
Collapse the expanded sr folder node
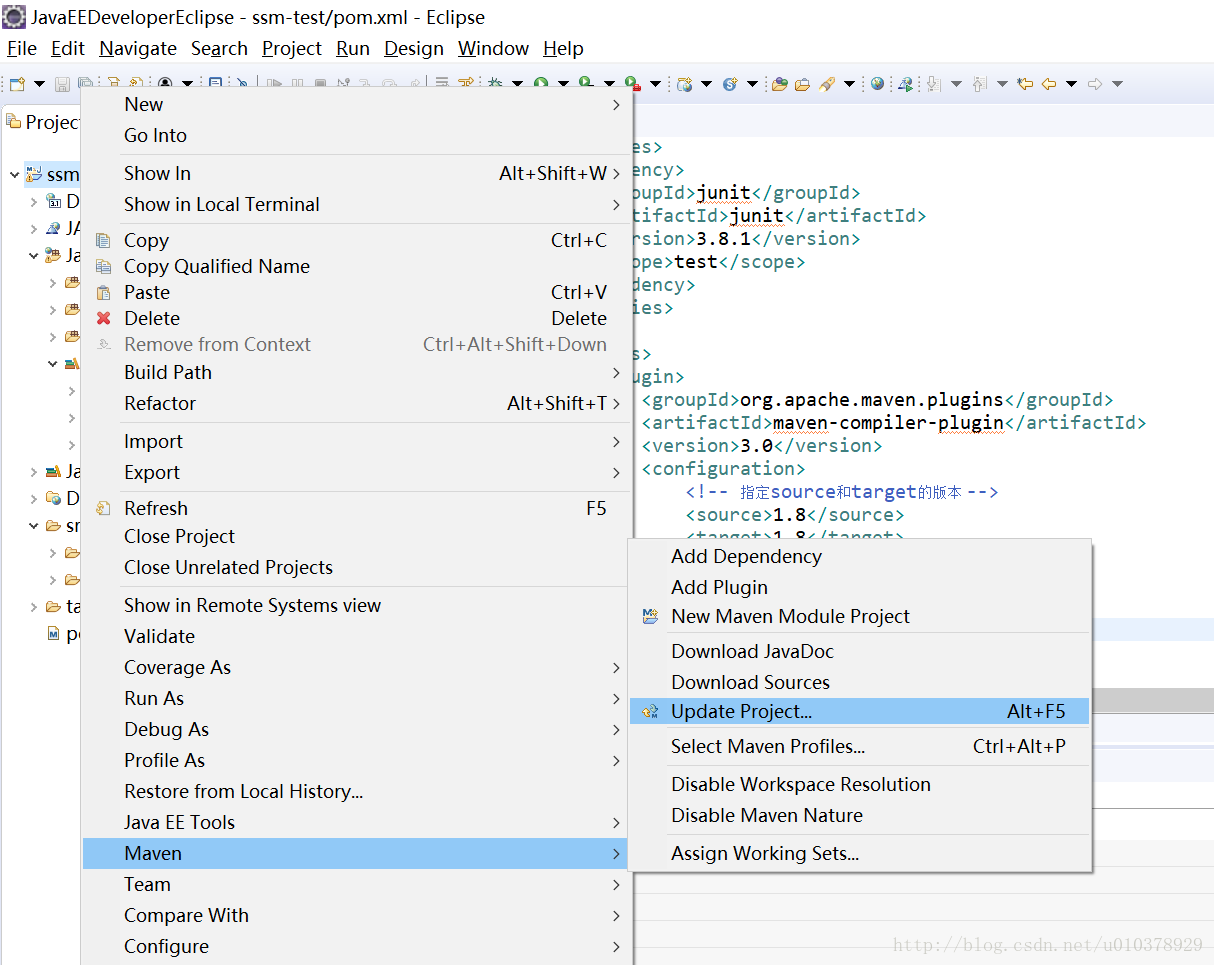34,525
